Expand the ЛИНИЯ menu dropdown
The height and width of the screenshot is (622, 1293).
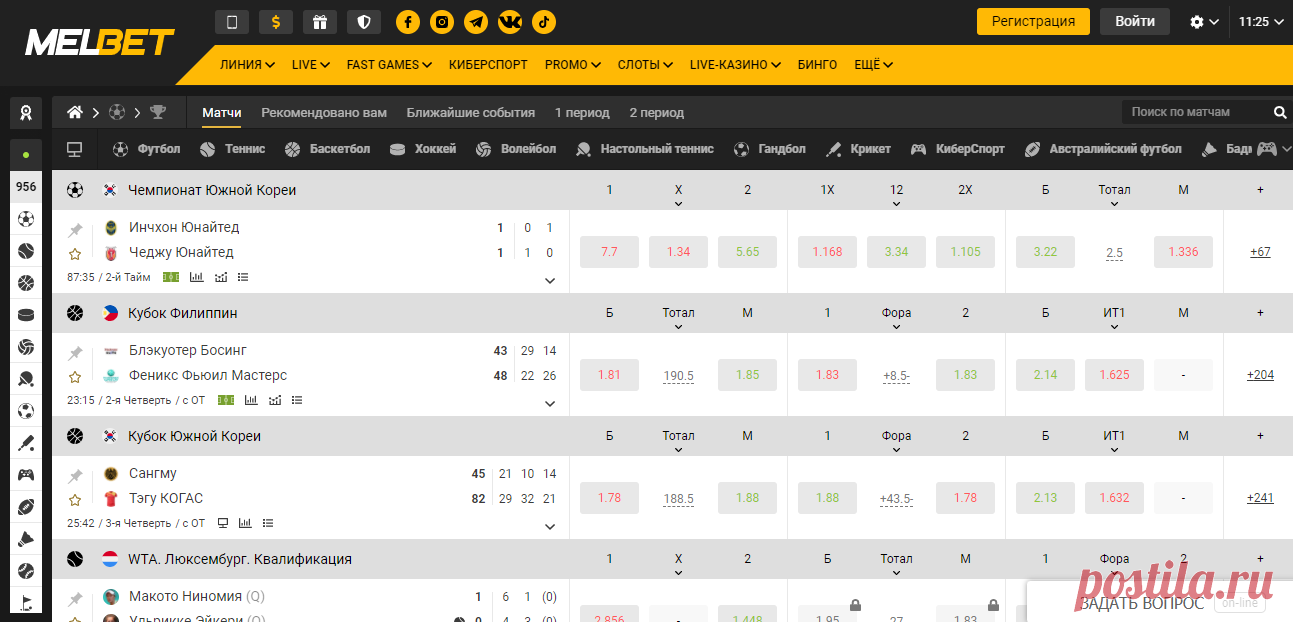coord(247,65)
